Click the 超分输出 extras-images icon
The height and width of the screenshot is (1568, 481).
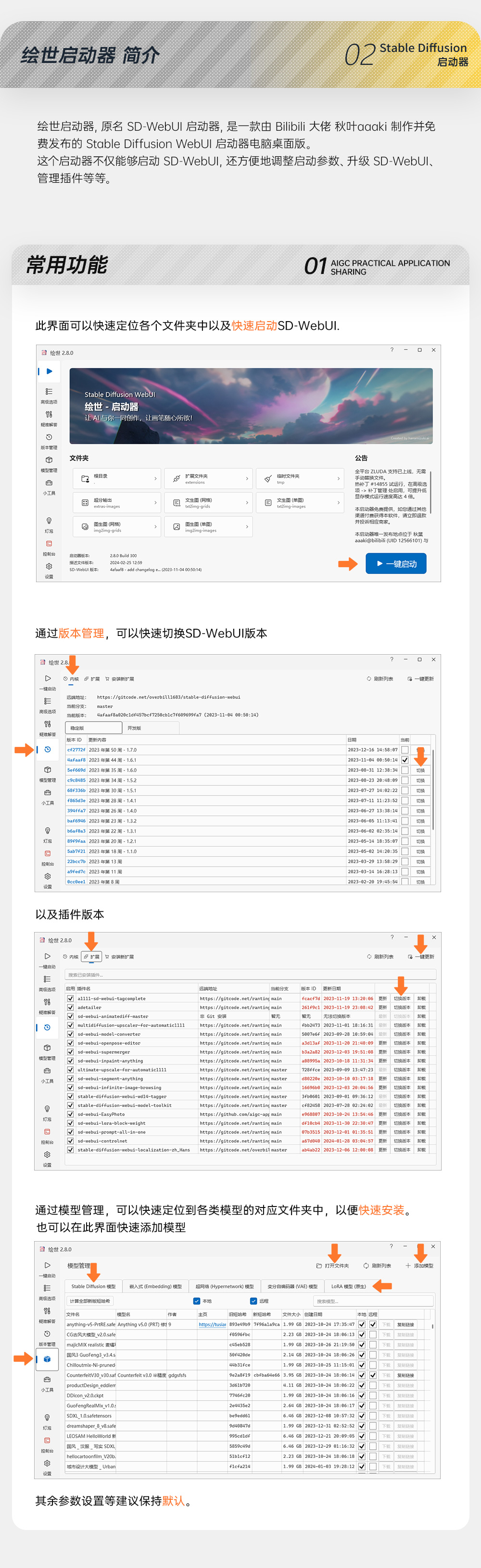point(85,503)
